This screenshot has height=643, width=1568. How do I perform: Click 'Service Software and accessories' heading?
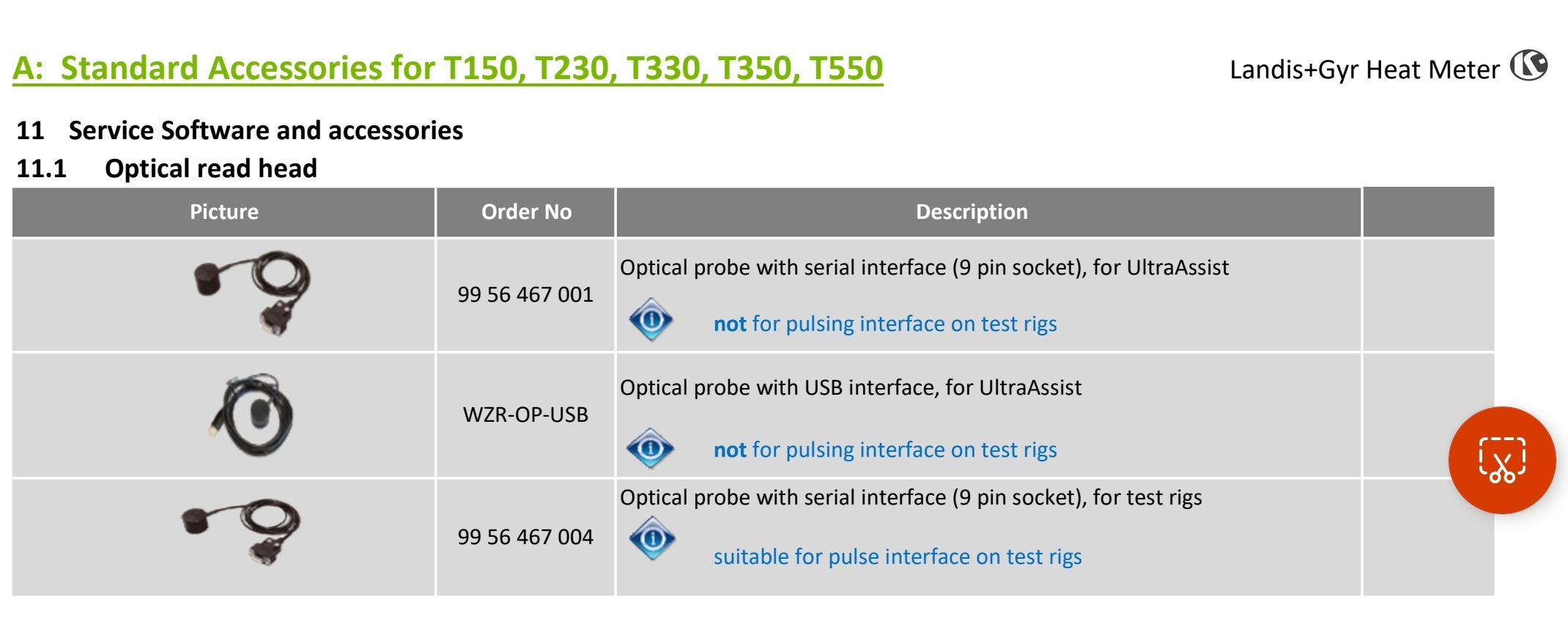(x=265, y=130)
